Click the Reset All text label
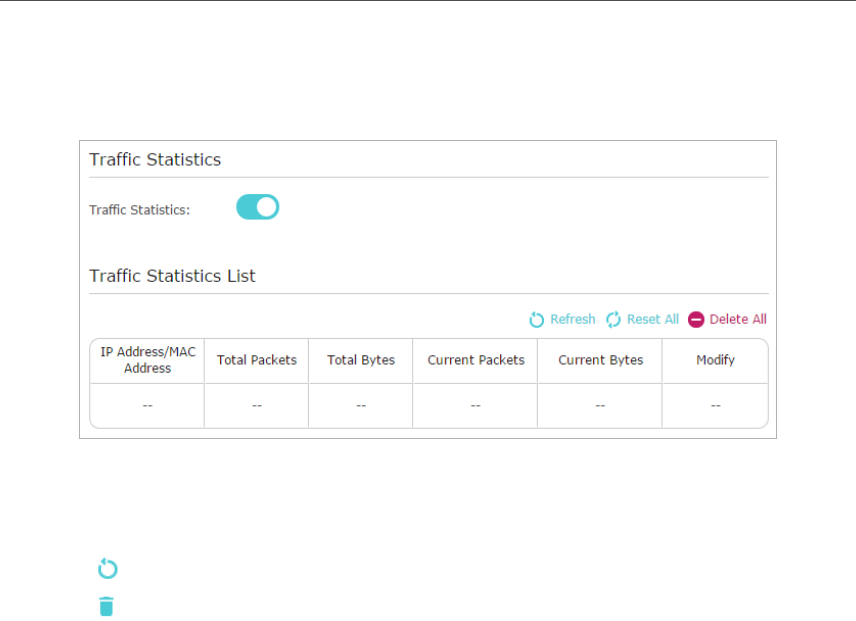 (652, 320)
